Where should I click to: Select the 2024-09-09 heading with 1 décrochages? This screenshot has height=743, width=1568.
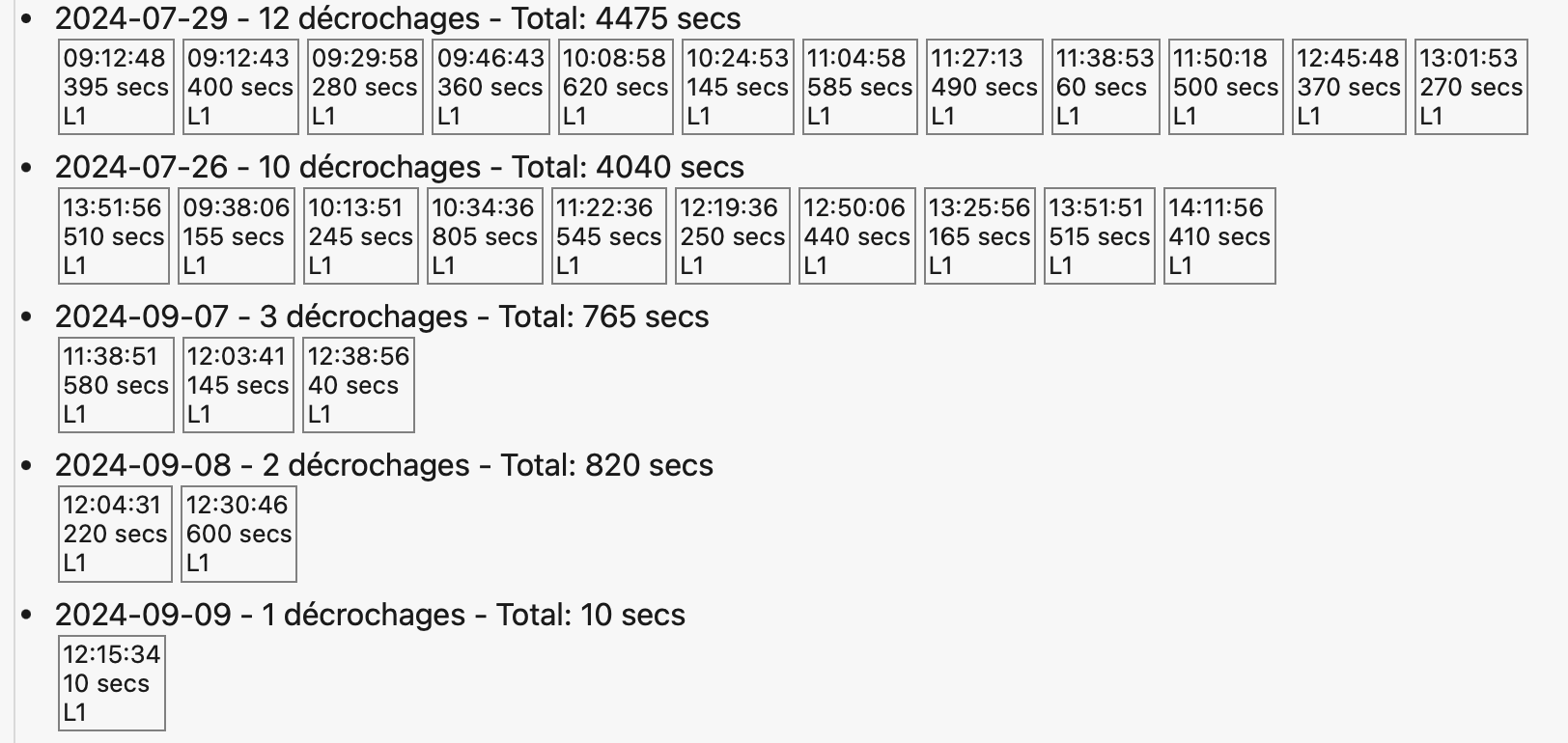pos(370,615)
